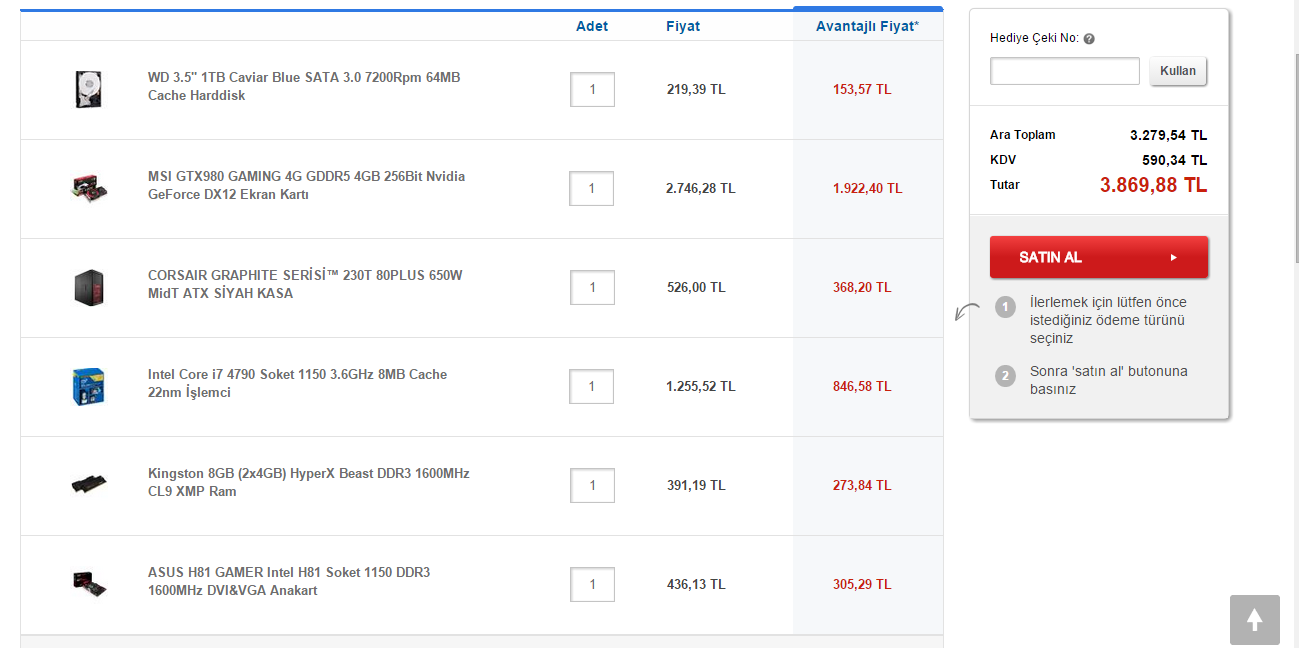Viewport: 1299px width, 648px height.
Task: Select the 368,20 TL discounted price
Action: 862,287
